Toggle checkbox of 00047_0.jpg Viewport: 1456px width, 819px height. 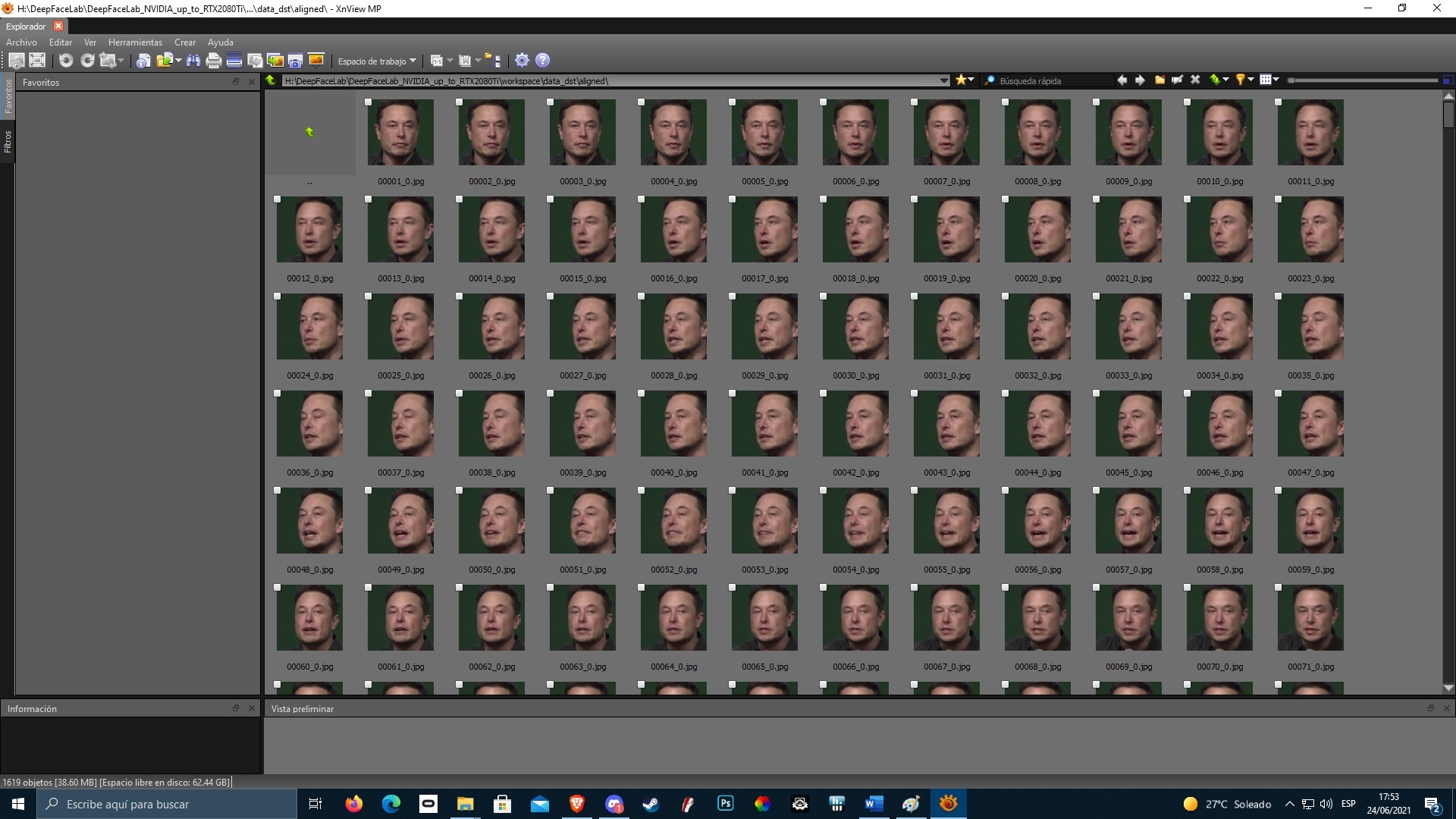[x=1279, y=394]
